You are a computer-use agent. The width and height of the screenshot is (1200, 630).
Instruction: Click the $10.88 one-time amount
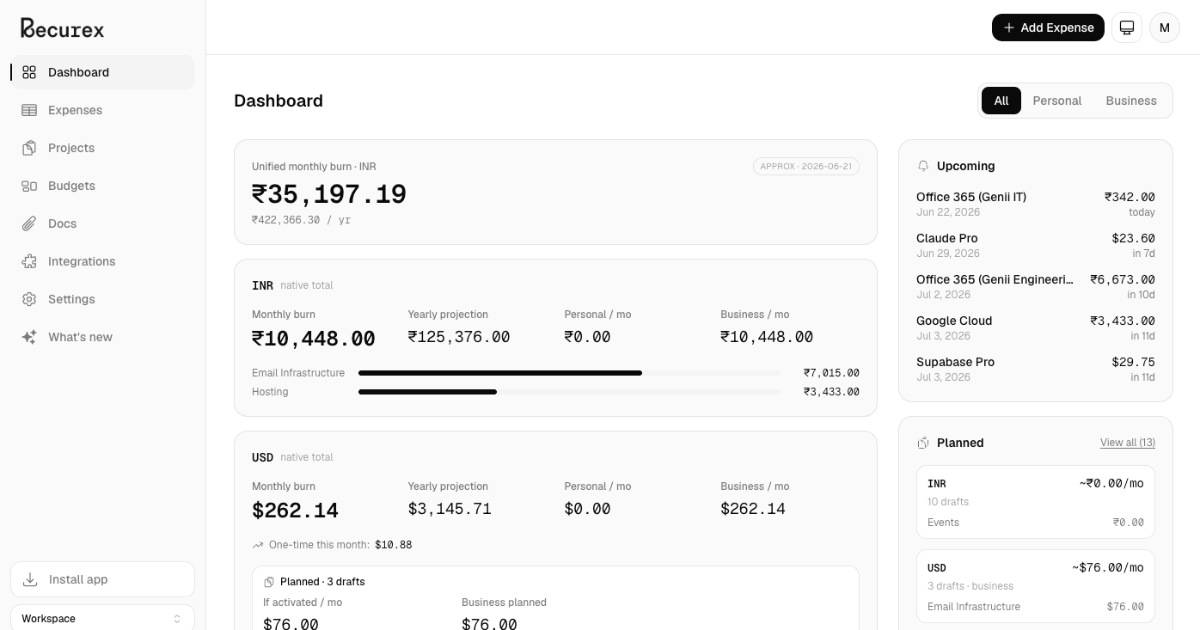(x=393, y=545)
